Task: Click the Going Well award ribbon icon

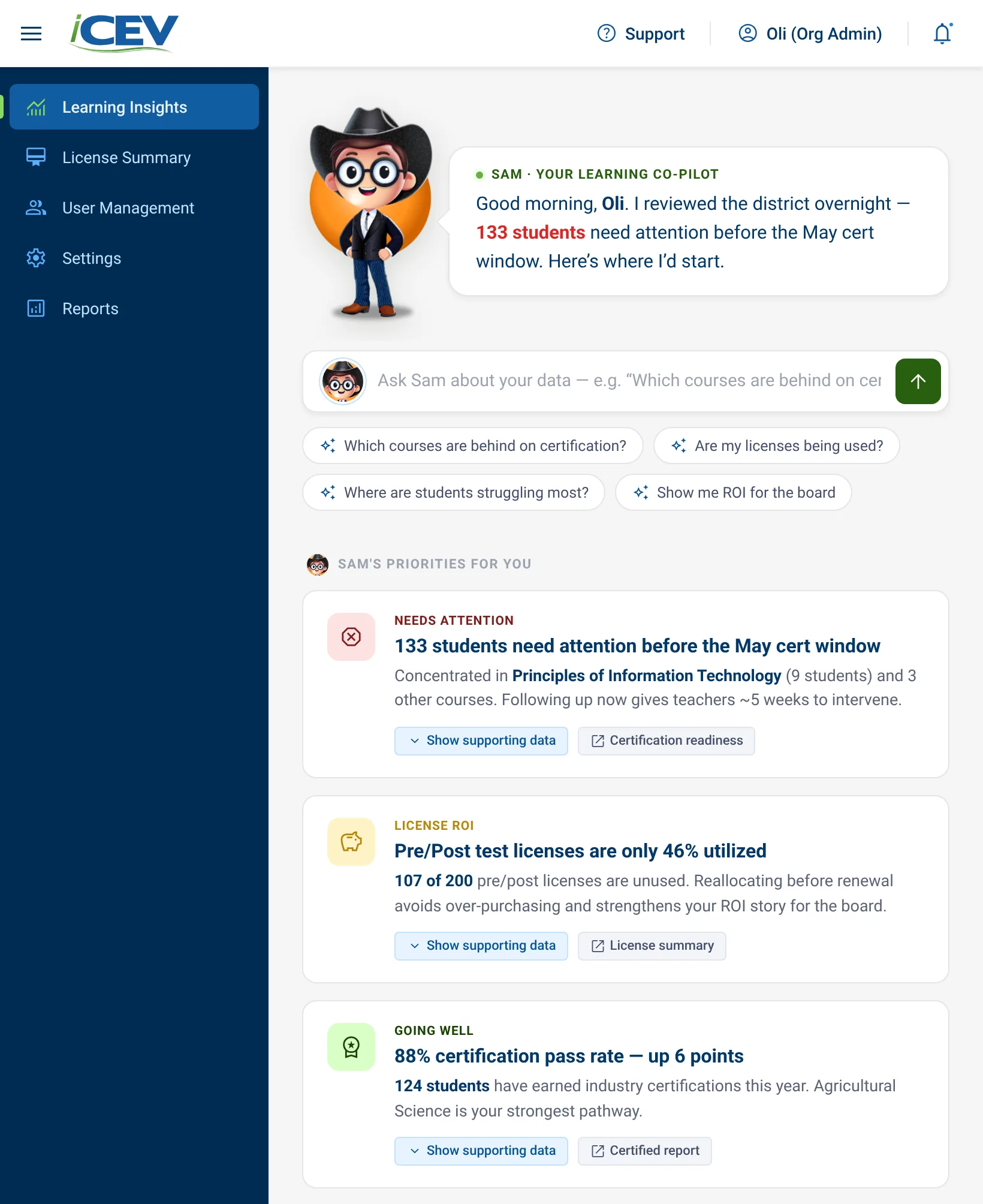Action: 351,1047
